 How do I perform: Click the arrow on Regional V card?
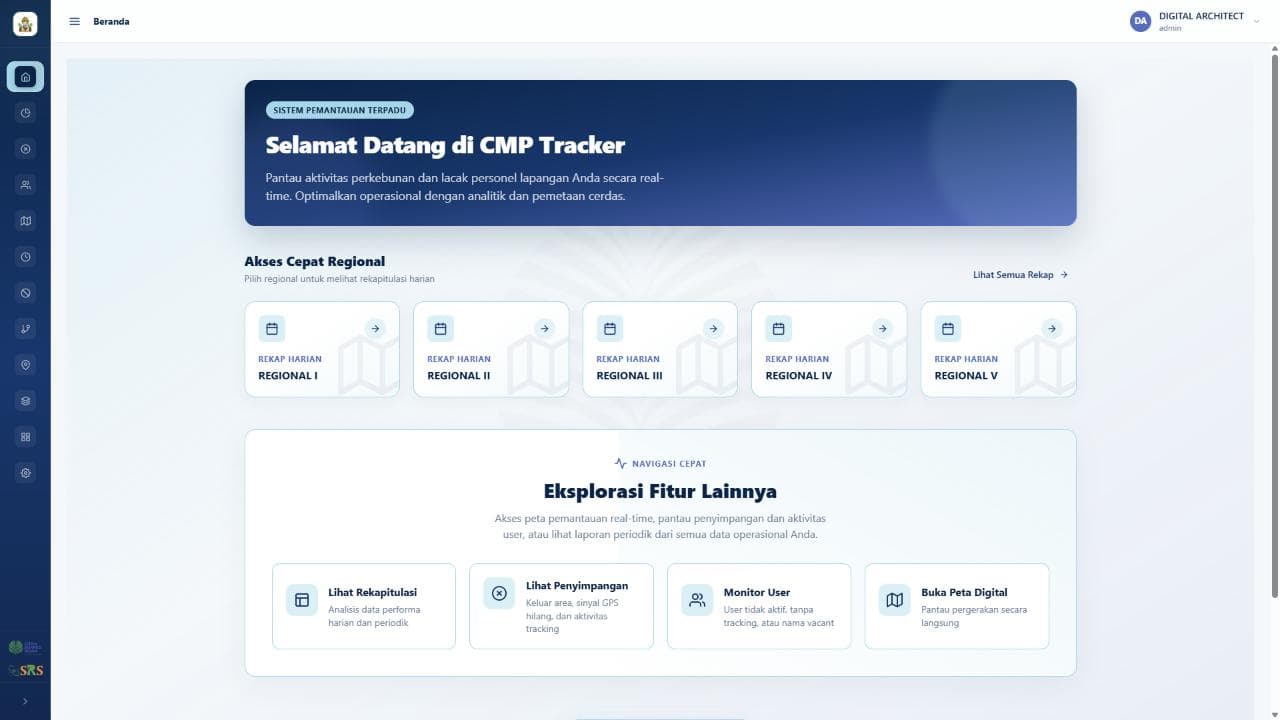click(1051, 328)
